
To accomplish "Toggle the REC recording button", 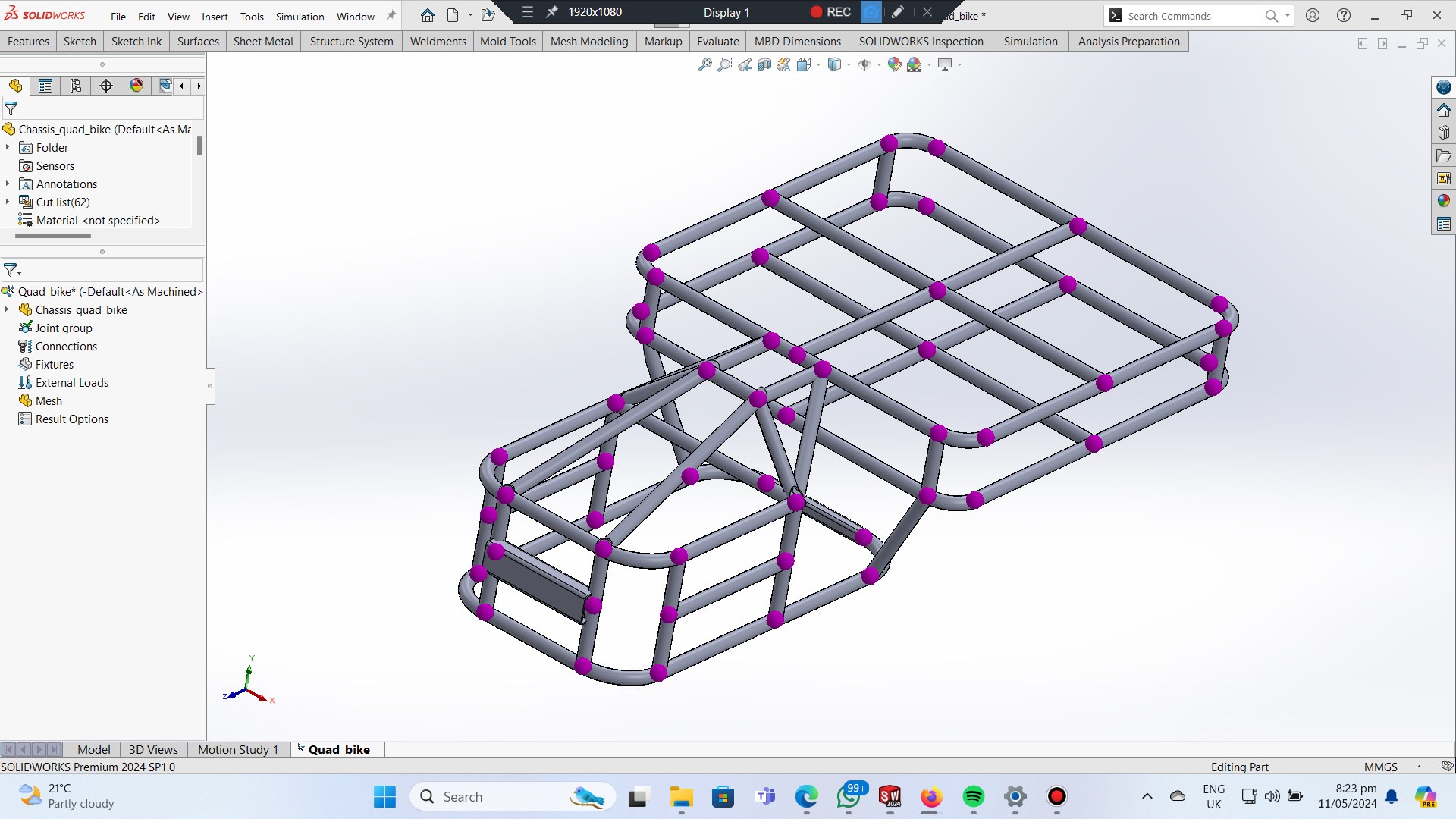I will [x=830, y=12].
